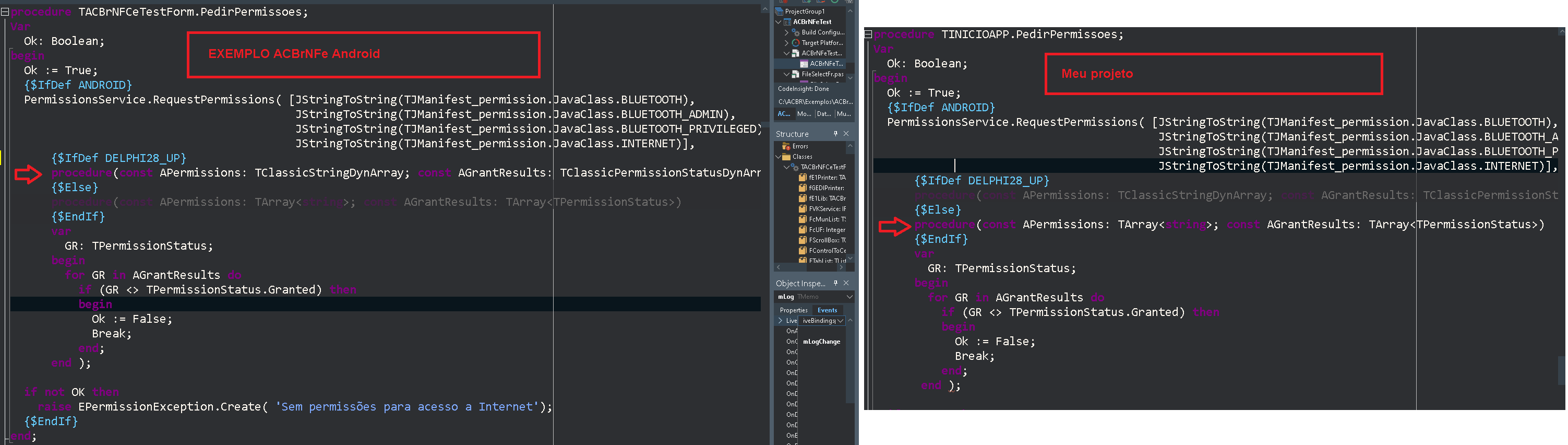1568x445 pixels.
Task: Click the FControlToCenter field icon
Action: [802, 251]
